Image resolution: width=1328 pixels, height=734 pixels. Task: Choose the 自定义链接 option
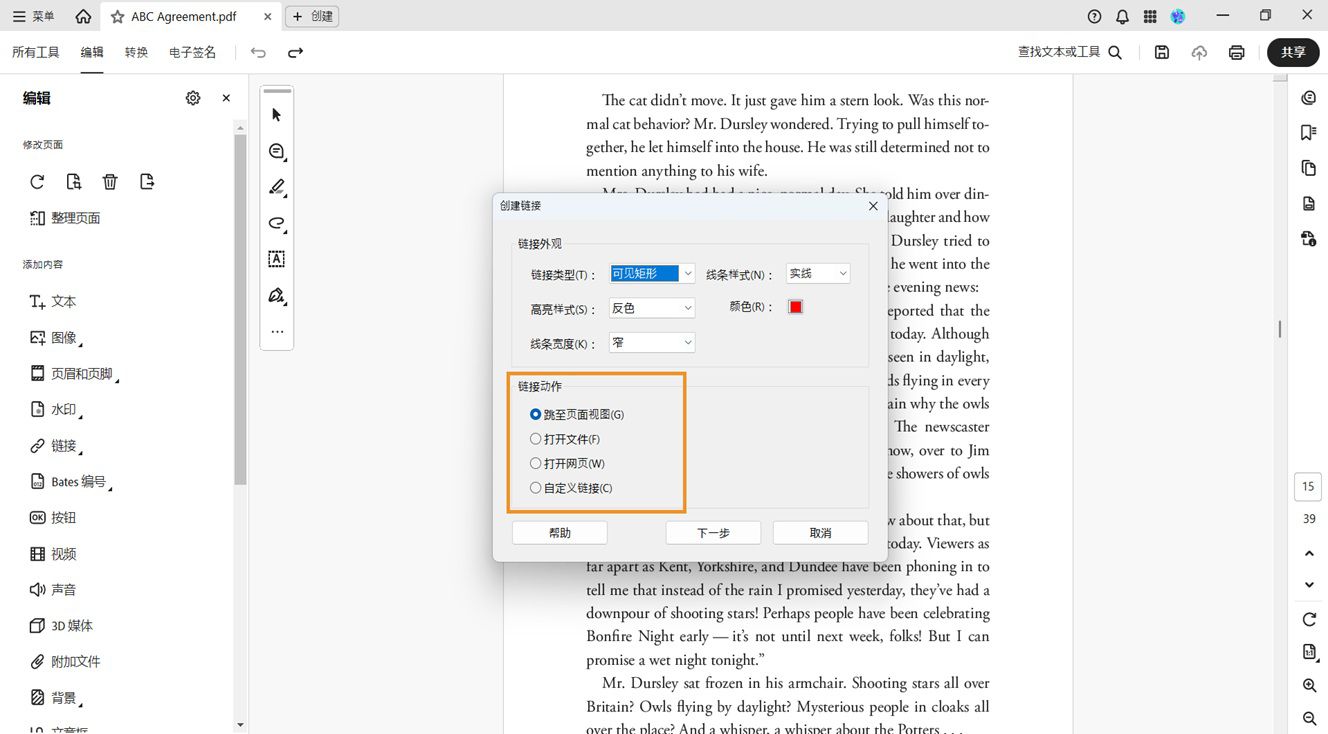(x=535, y=488)
